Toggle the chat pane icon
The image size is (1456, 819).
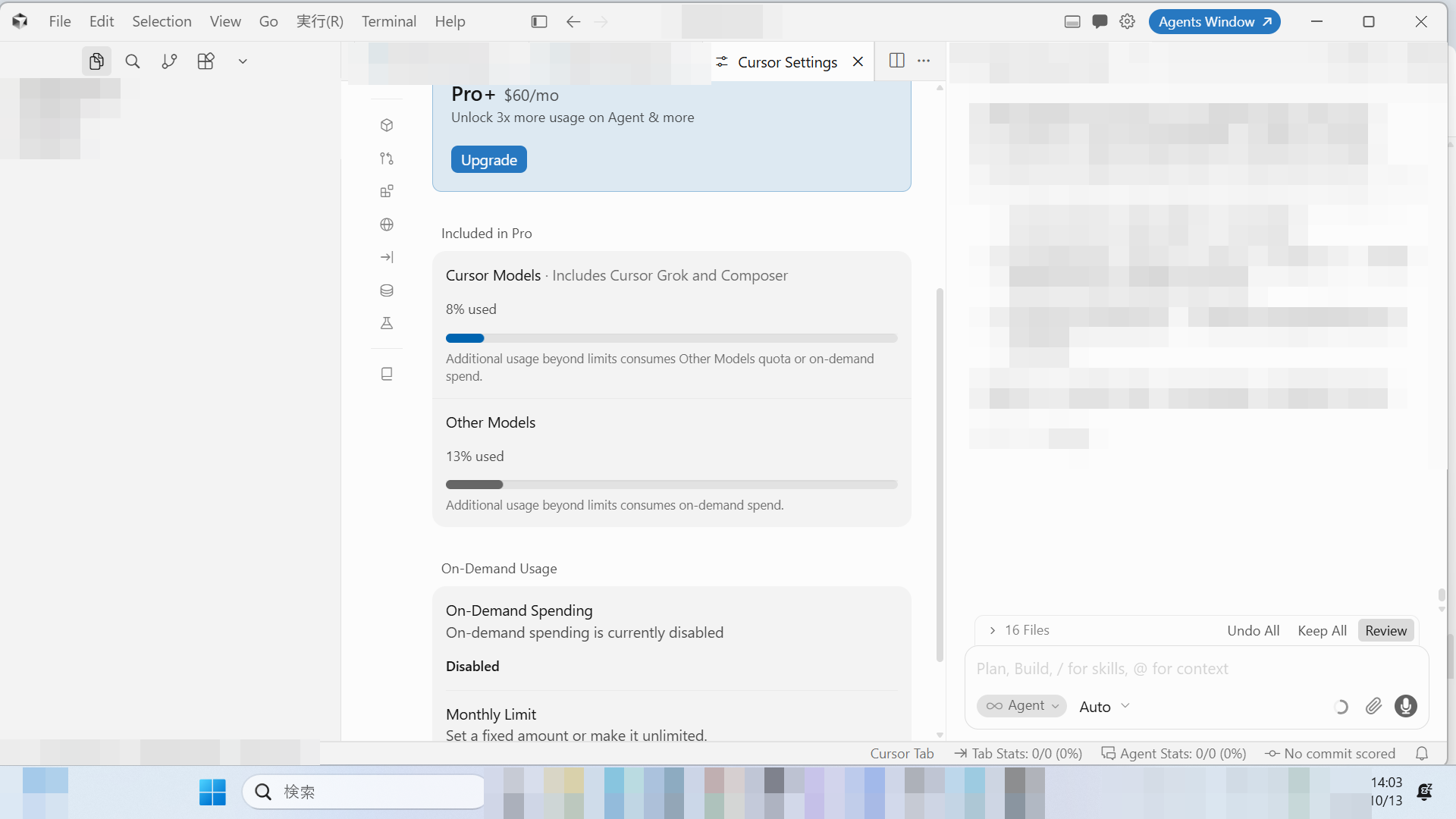pyautogui.click(x=1100, y=22)
